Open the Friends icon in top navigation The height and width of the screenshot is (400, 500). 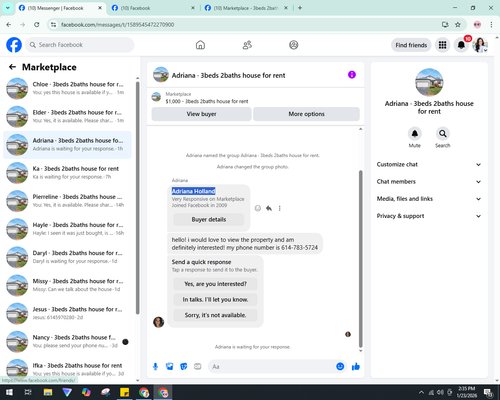pos(247,45)
